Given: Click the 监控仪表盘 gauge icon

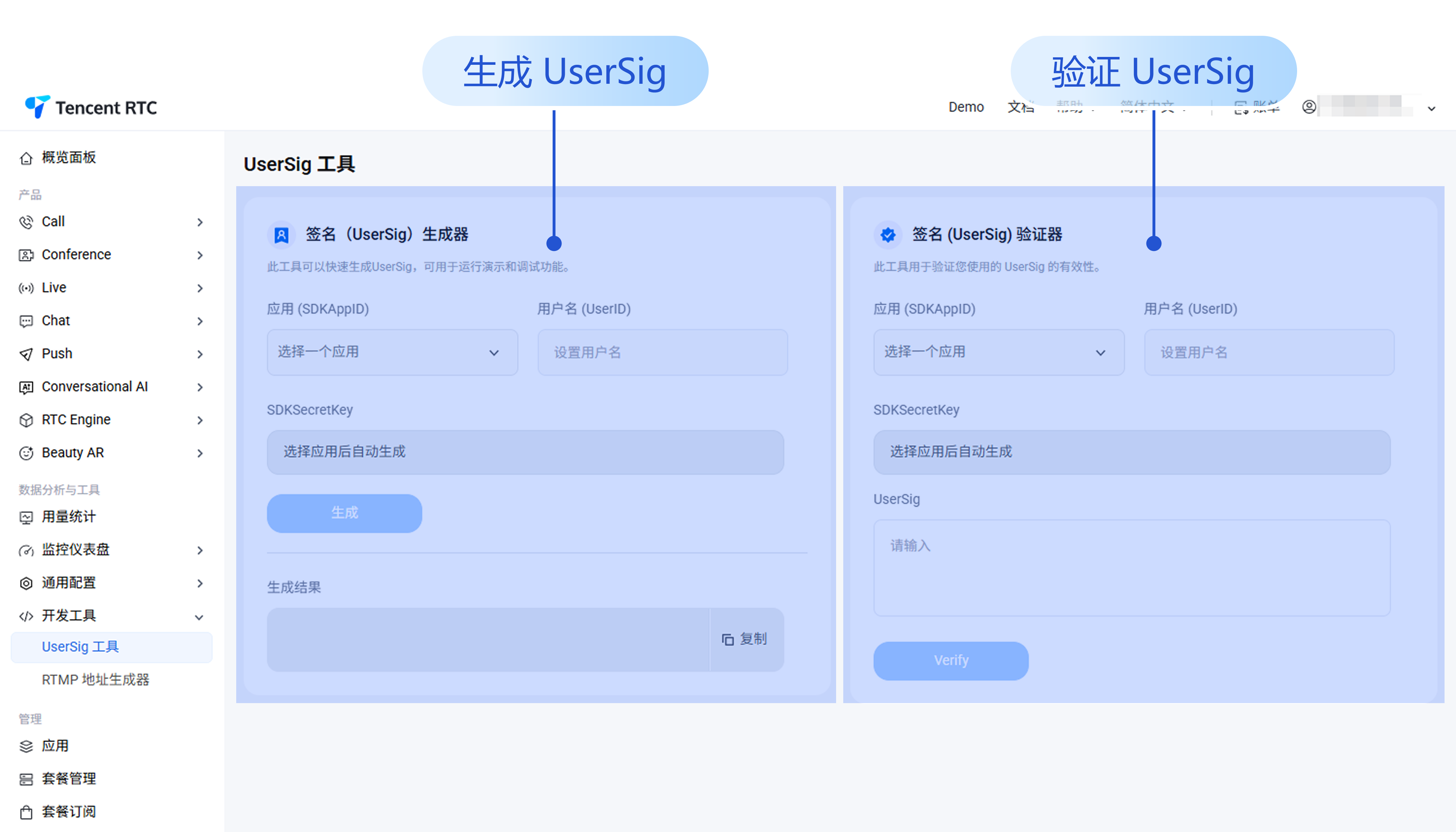Looking at the screenshot, I should pos(26,550).
